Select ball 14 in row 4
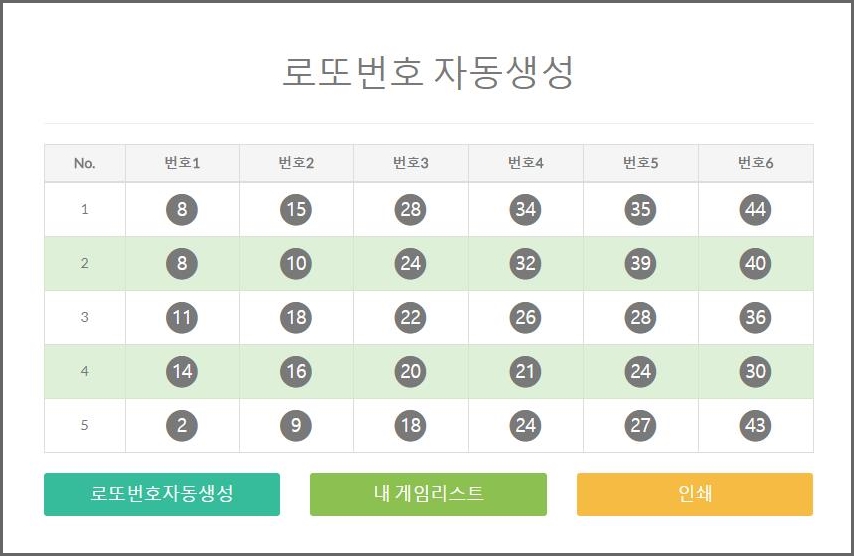 (x=182, y=371)
